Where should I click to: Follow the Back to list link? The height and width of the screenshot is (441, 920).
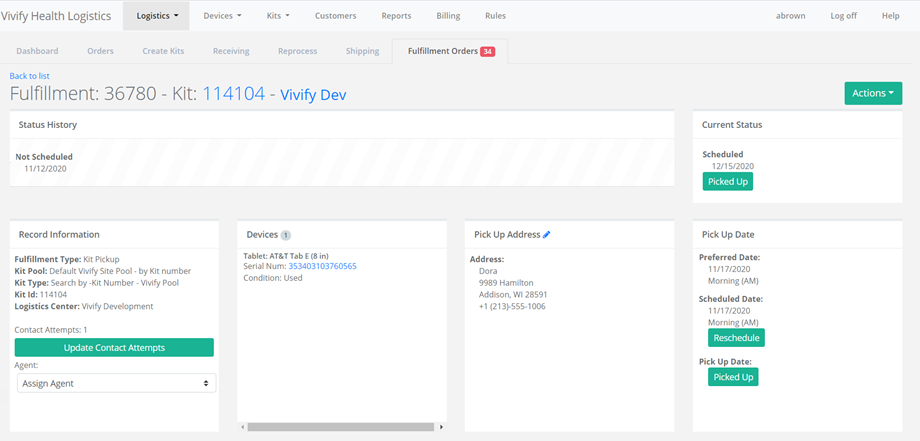[29, 76]
